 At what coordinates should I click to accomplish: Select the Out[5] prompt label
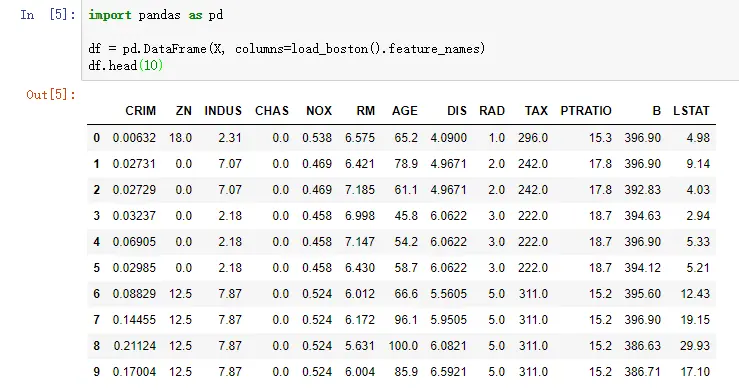[51, 94]
